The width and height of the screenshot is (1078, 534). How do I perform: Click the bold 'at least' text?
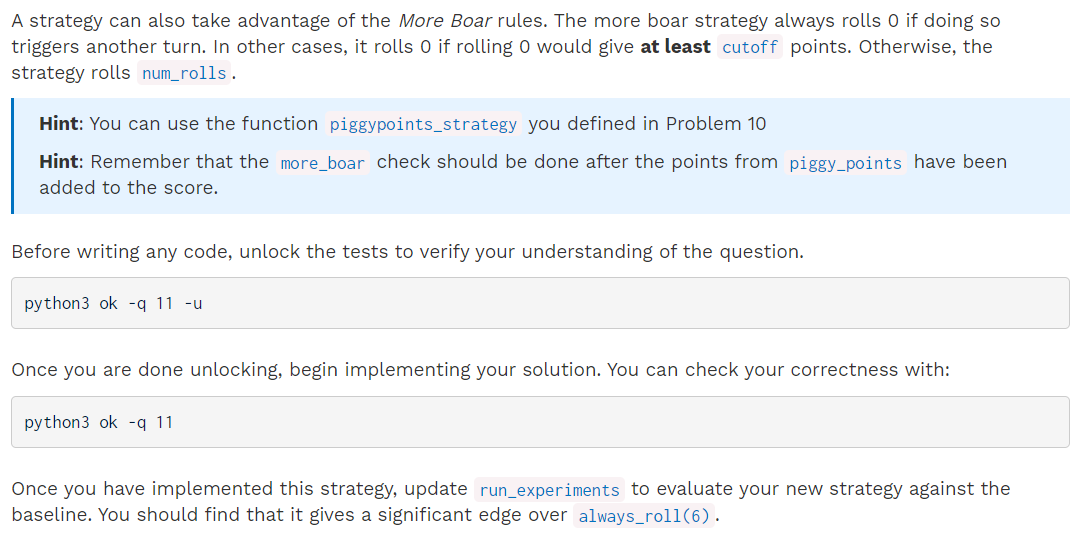675,47
